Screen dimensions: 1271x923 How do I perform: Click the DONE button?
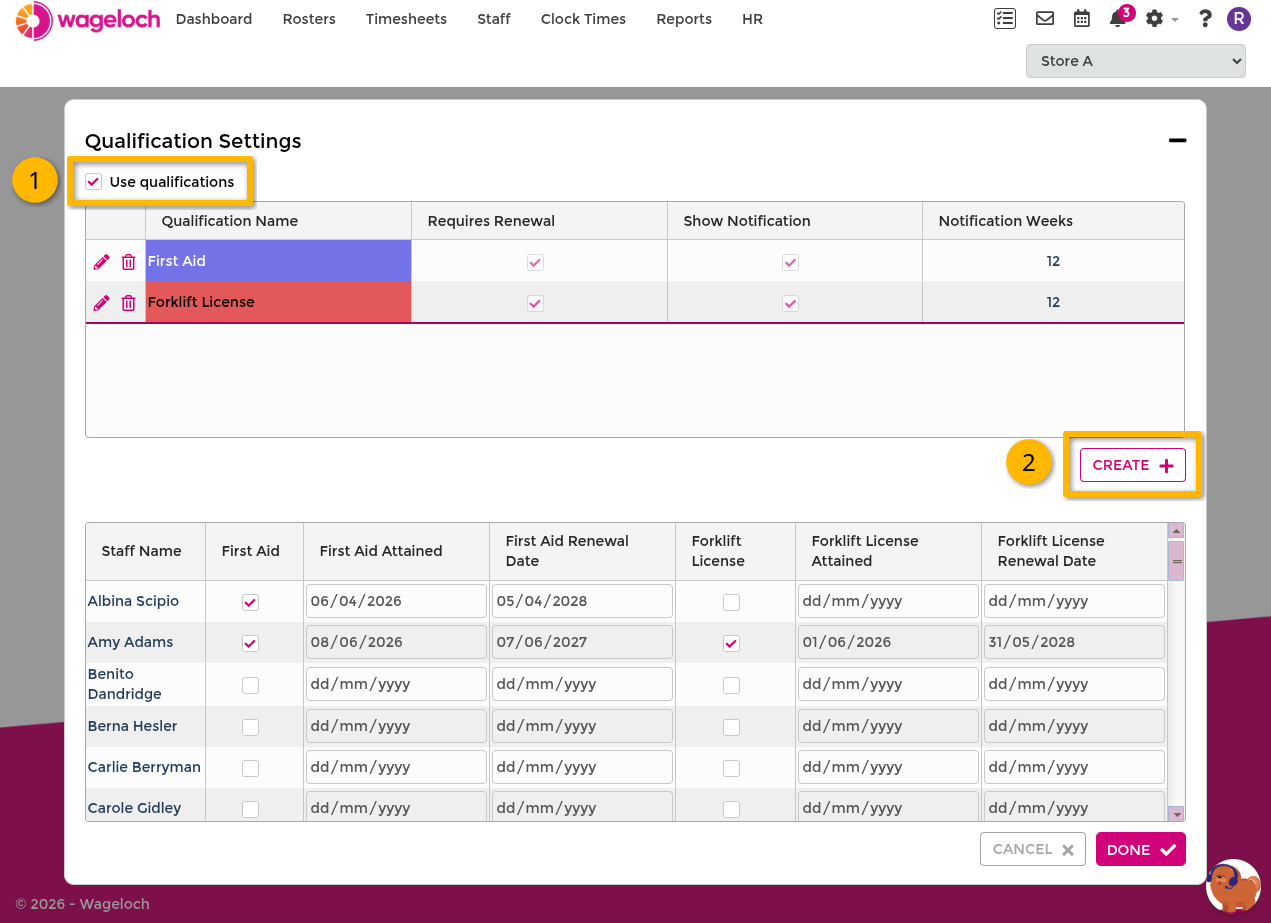point(1141,849)
